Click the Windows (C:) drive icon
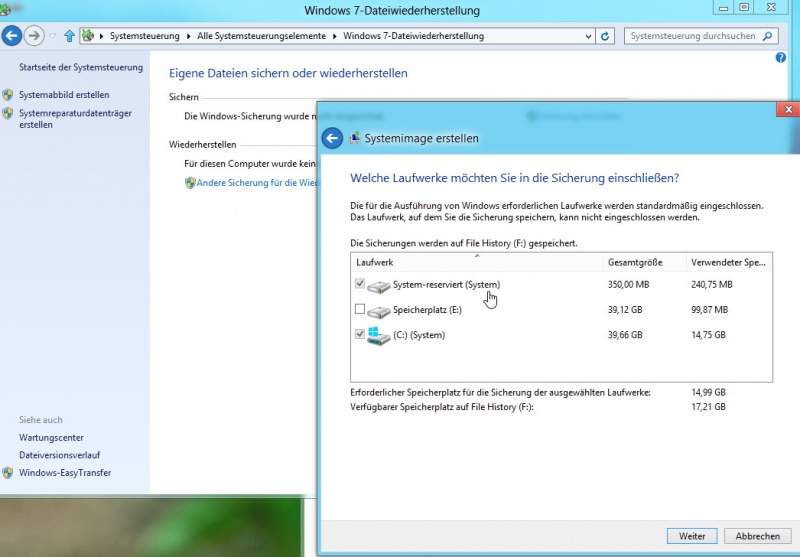The image size is (800, 557). [x=379, y=335]
